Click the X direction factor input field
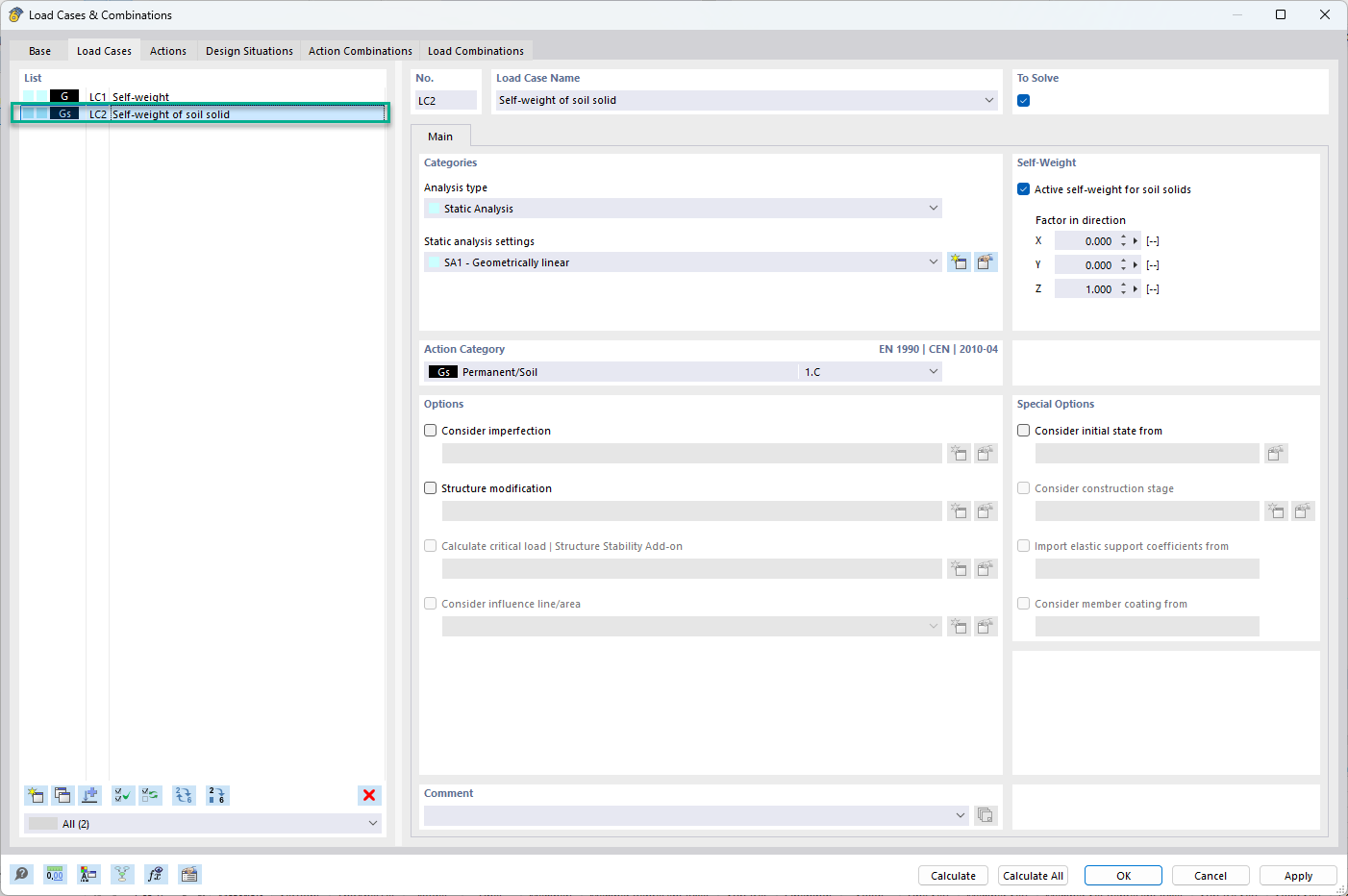 click(x=1086, y=241)
